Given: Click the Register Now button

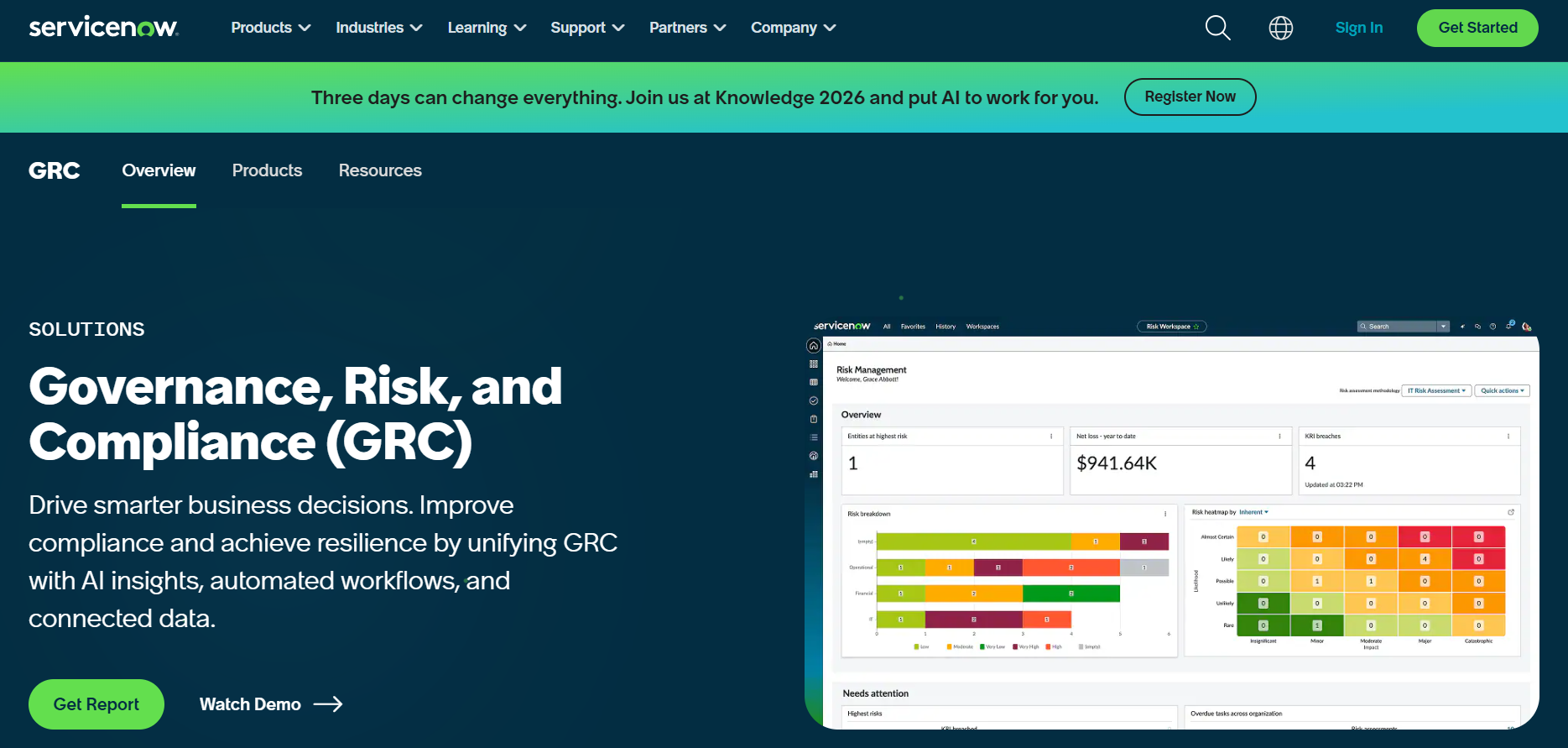Looking at the screenshot, I should (x=1190, y=97).
